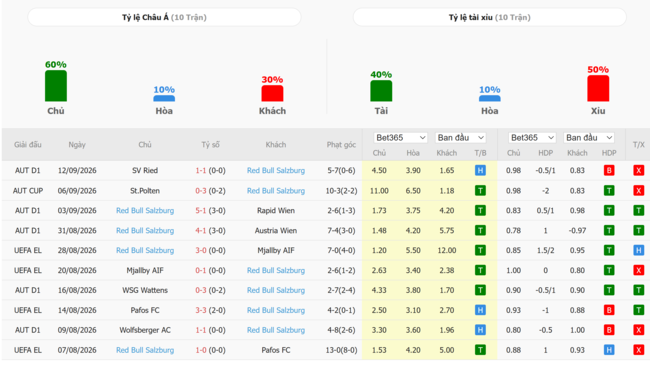Click green T T/X badge in Austria Wien row

639,231
